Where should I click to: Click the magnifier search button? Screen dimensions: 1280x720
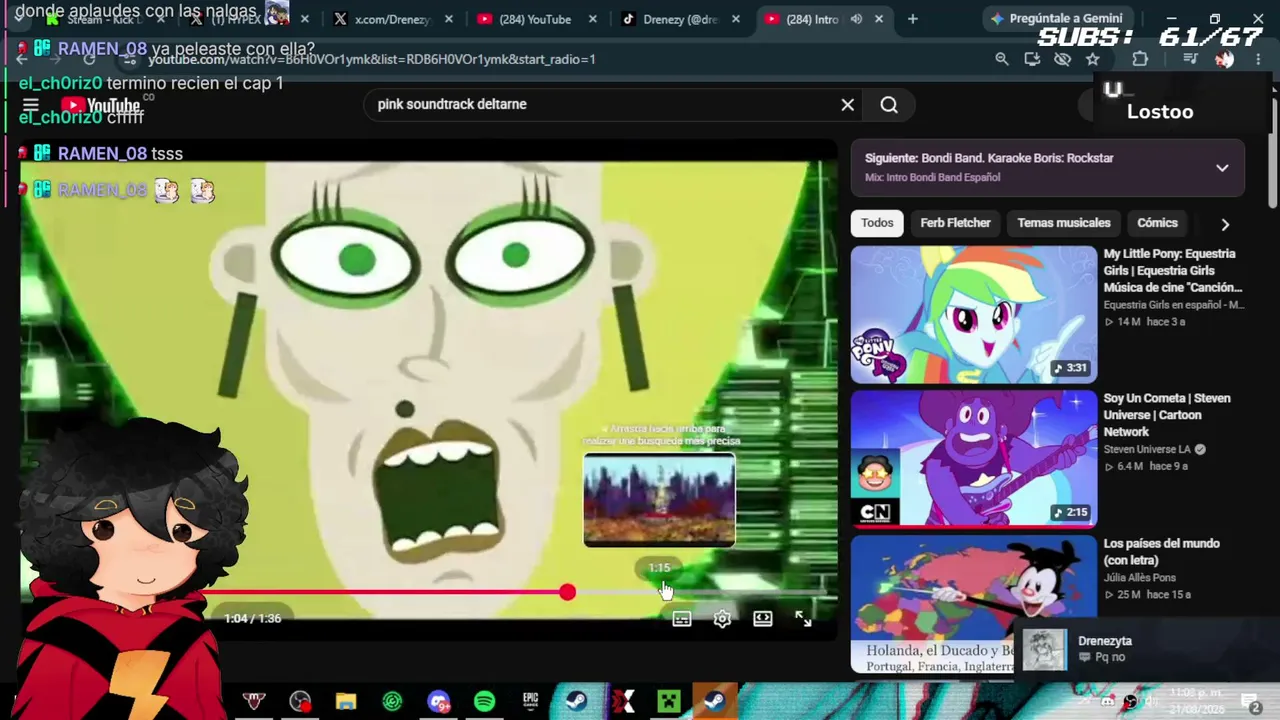889,104
